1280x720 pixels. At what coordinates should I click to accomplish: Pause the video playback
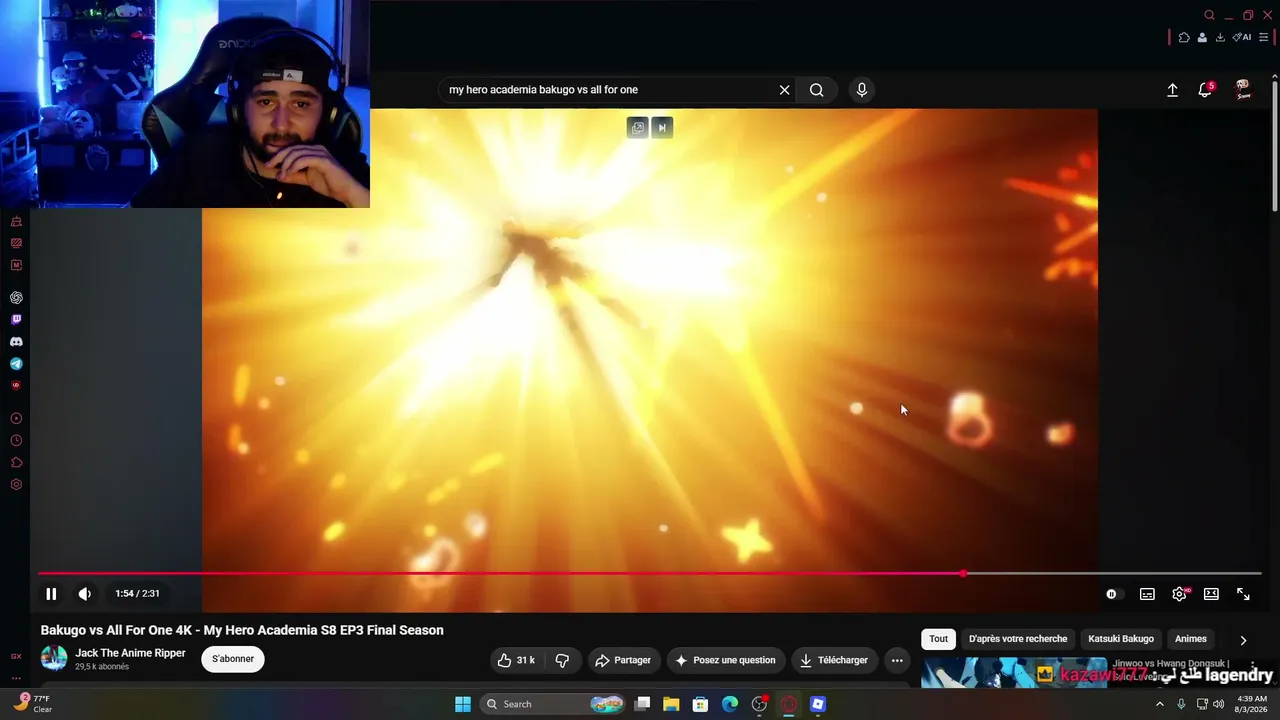(51, 594)
